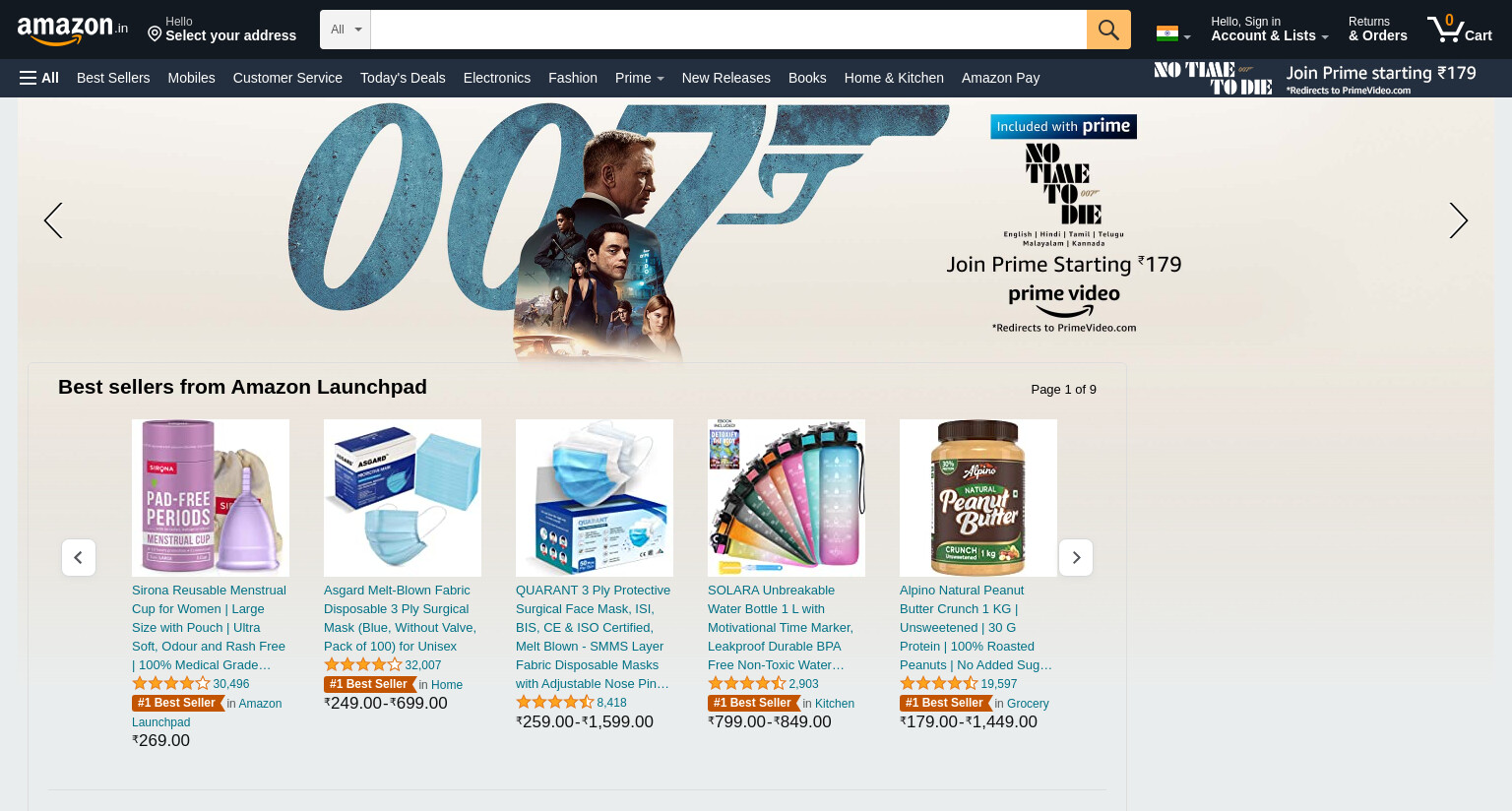Click SOLARA water bottle star rating
1512x811 pixels.
click(x=746, y=683)
